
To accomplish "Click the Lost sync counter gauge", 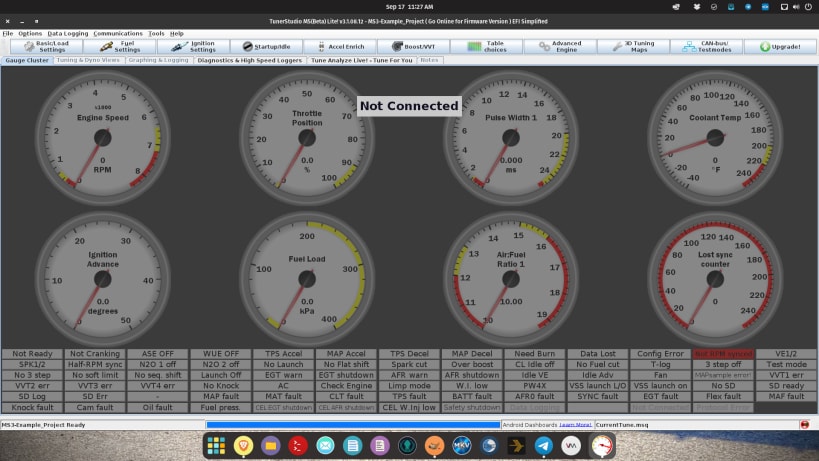I will 715,279.
